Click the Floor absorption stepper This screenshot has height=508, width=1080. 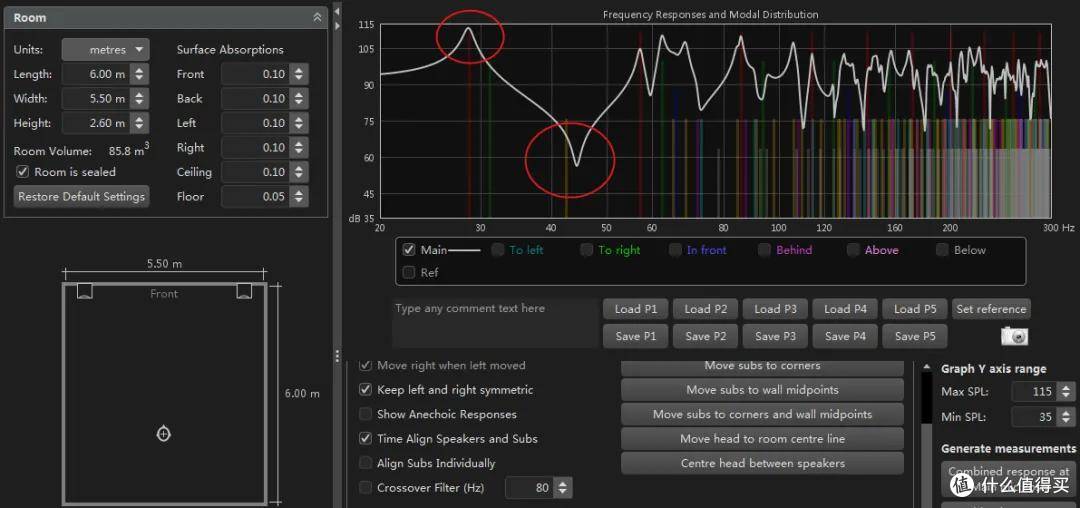(x=298, y=196)
